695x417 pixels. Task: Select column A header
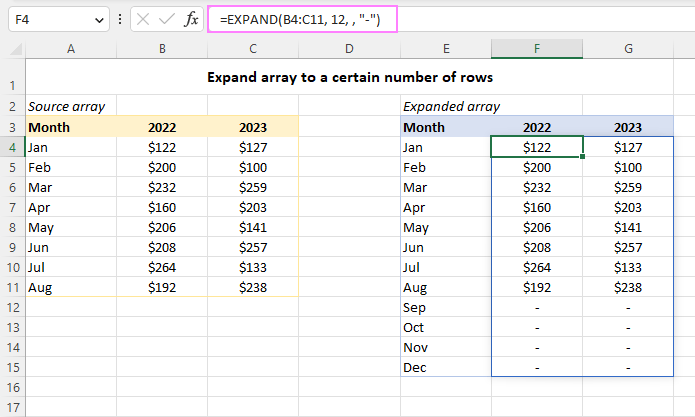pos(71,49)
